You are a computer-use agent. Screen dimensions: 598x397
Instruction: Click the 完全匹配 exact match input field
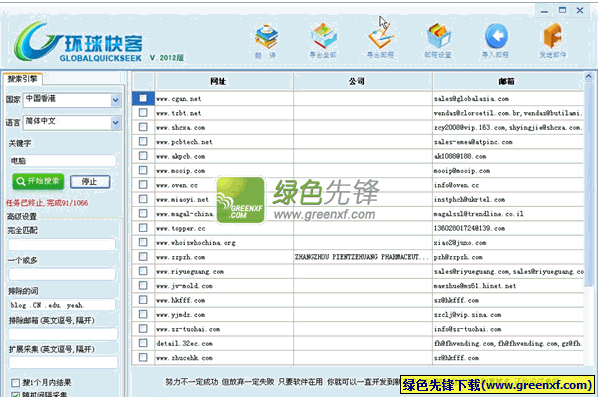coord(62,244)
